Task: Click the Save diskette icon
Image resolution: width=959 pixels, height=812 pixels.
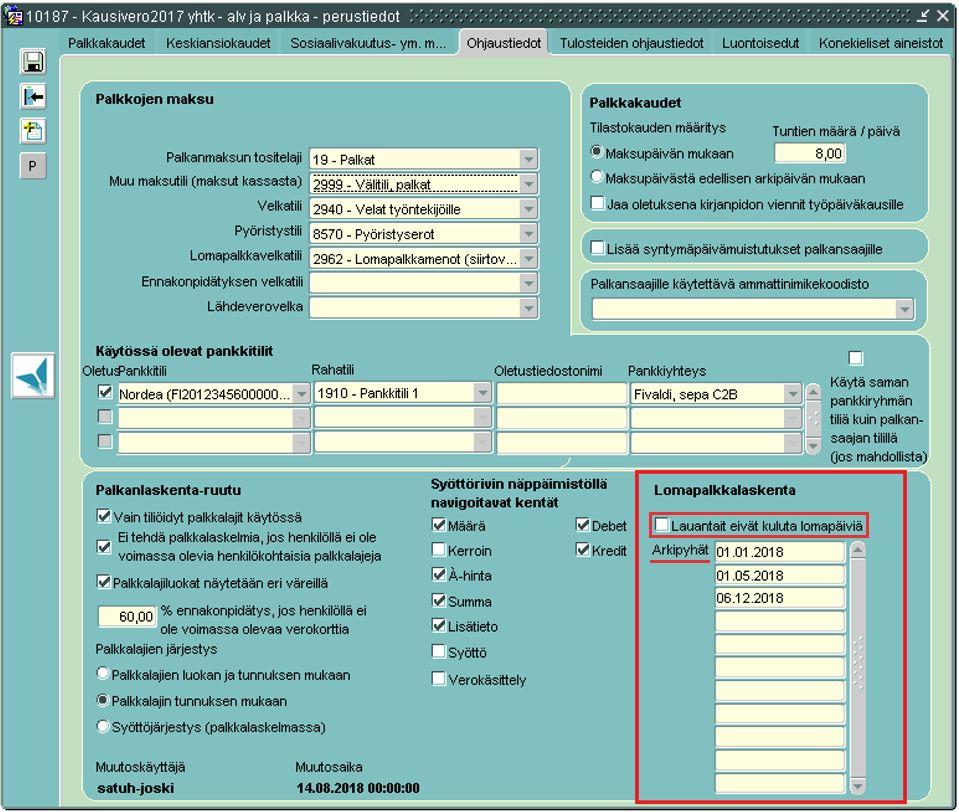Action: pyautogui.click(x=32, y=62)
